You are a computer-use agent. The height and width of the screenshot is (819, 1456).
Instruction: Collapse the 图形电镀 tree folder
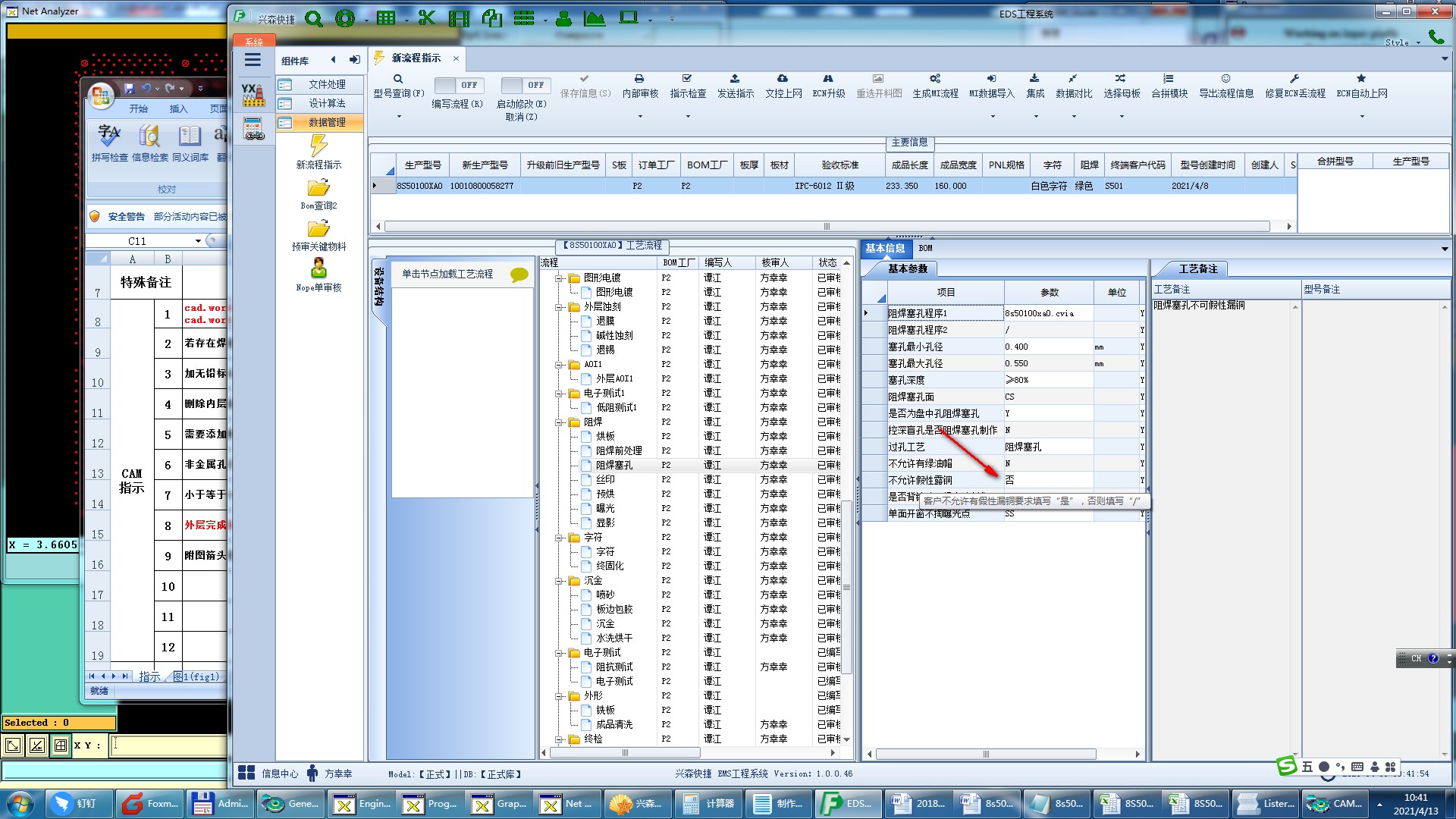559,278
